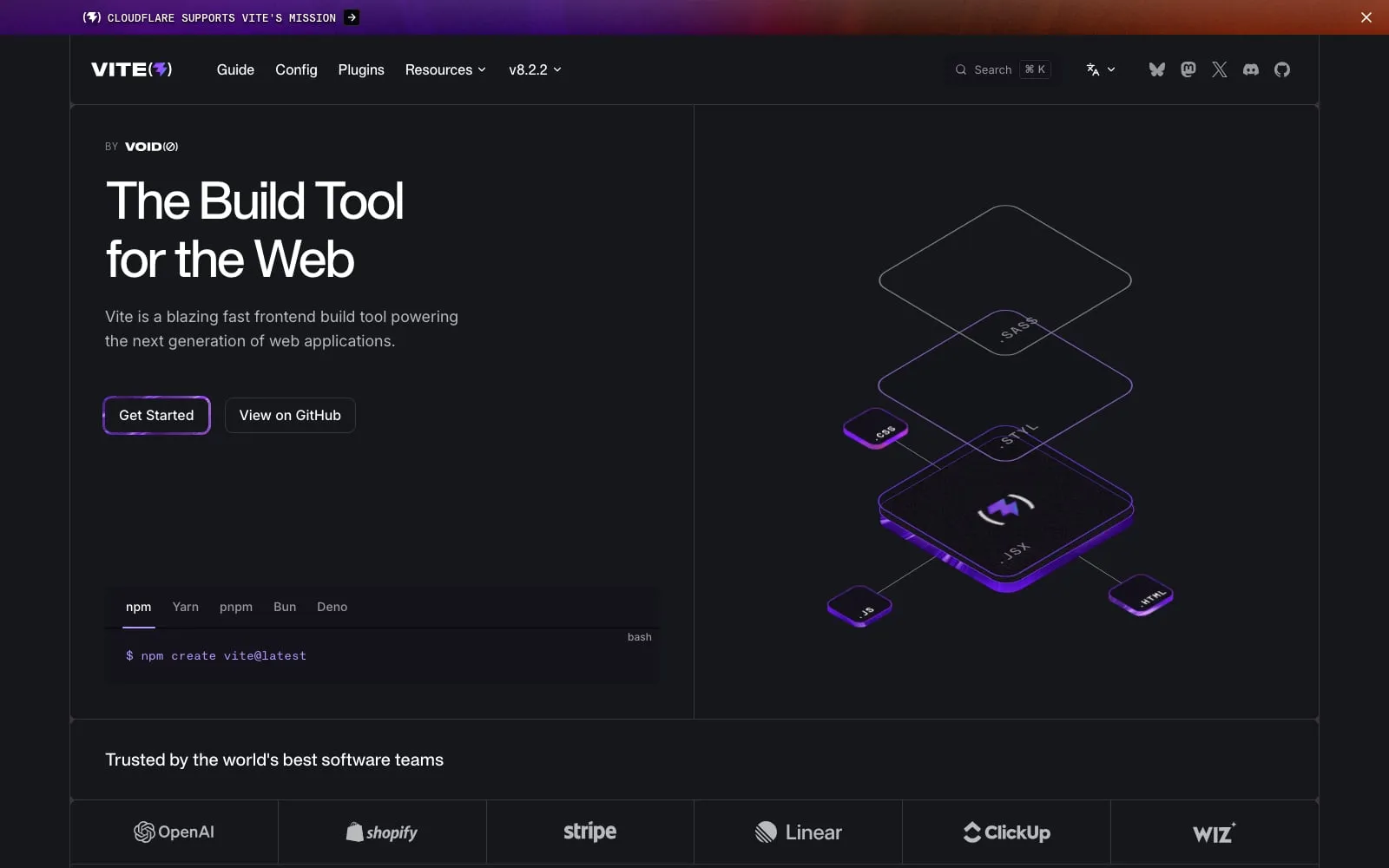Click the ClickUp logo

1006,832
